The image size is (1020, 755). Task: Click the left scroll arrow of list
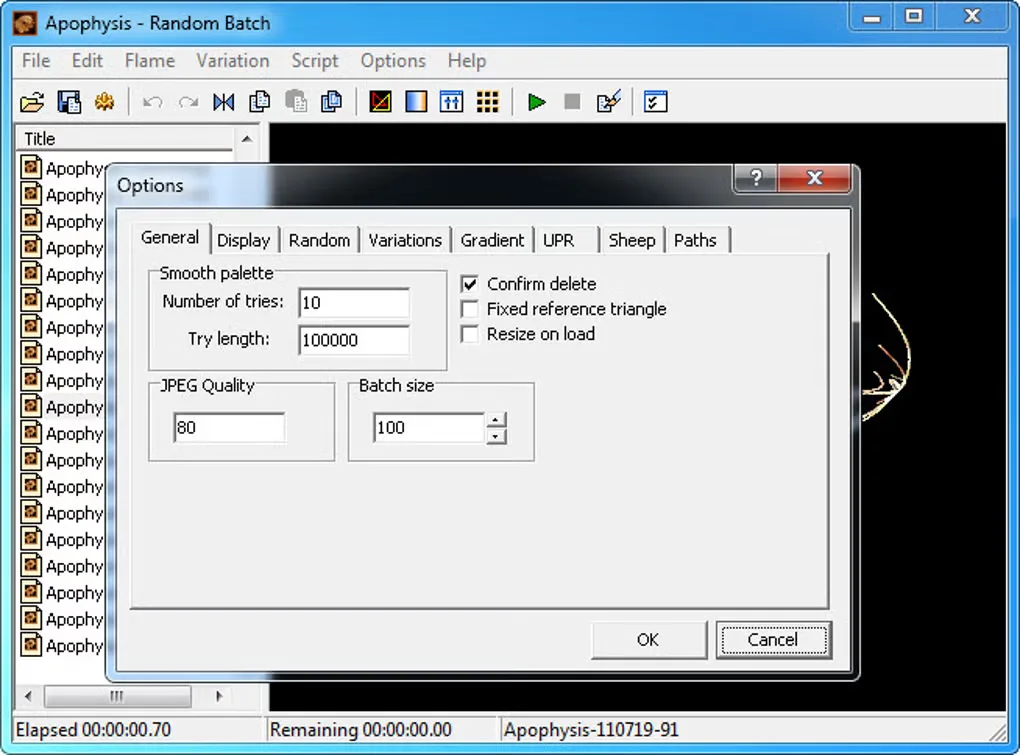[x=28, y=696]
